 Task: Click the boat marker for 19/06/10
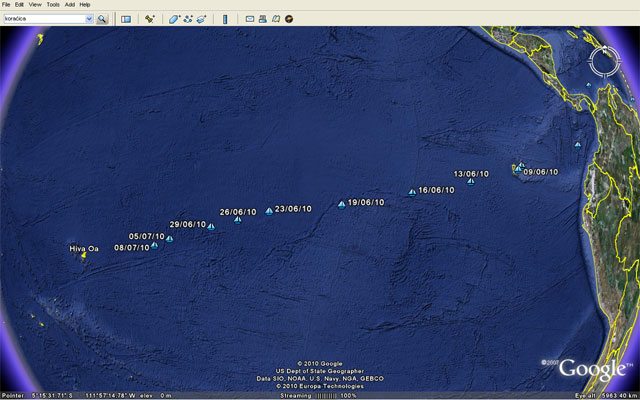[342, 205]
